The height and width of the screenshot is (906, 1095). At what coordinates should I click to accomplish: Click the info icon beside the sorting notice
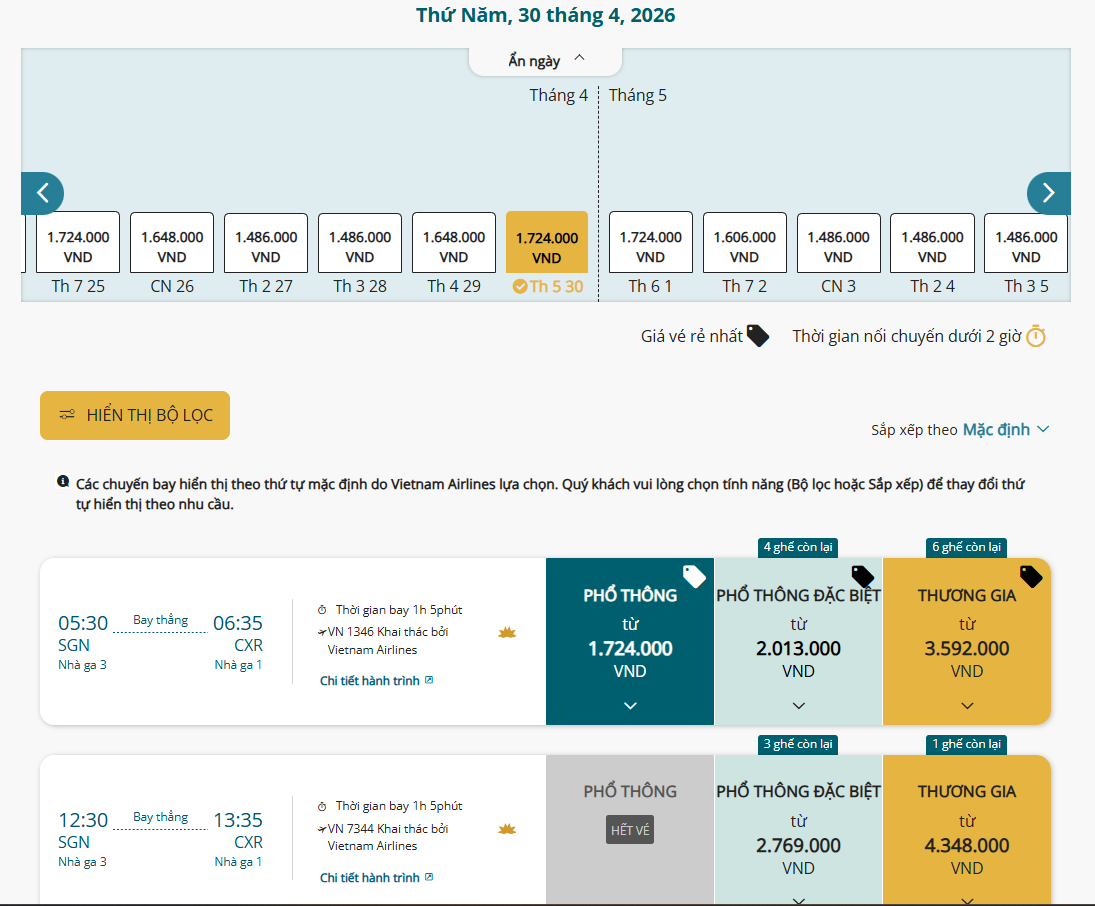pyautogui.click(x=63, y=483)
